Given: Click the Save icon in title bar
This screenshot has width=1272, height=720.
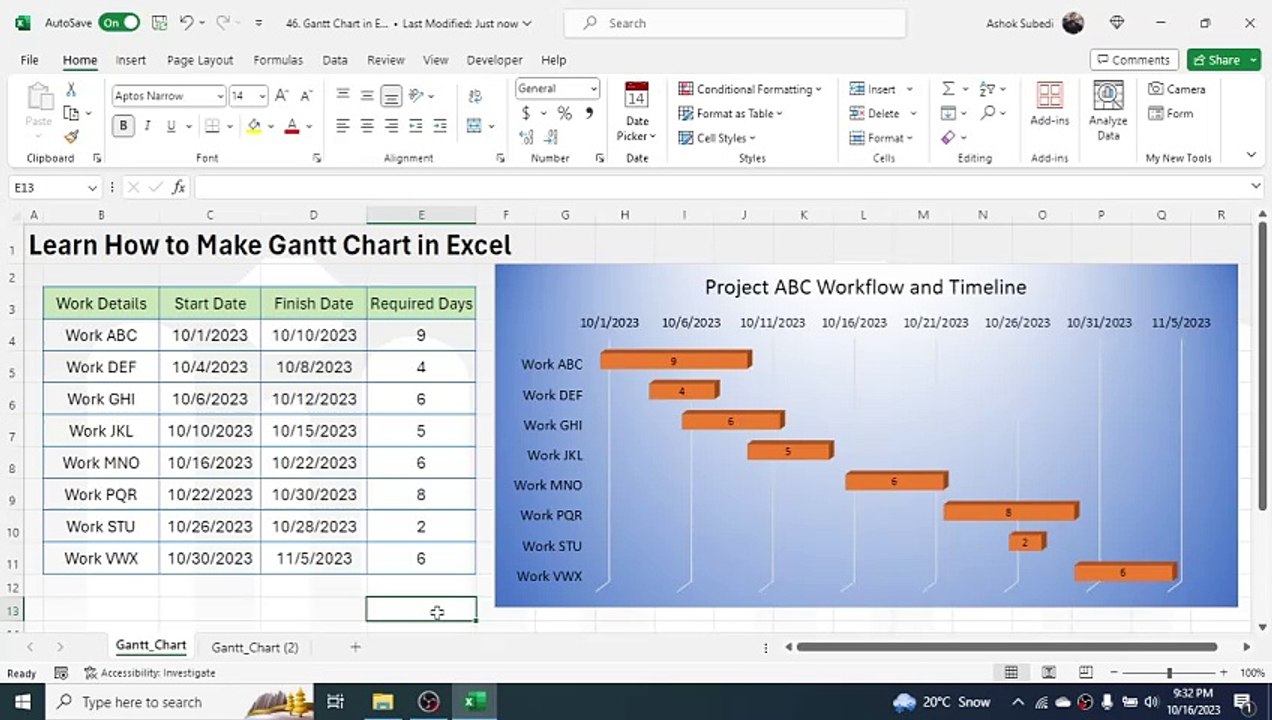Looking at the screenshot, I should (159, 22).
